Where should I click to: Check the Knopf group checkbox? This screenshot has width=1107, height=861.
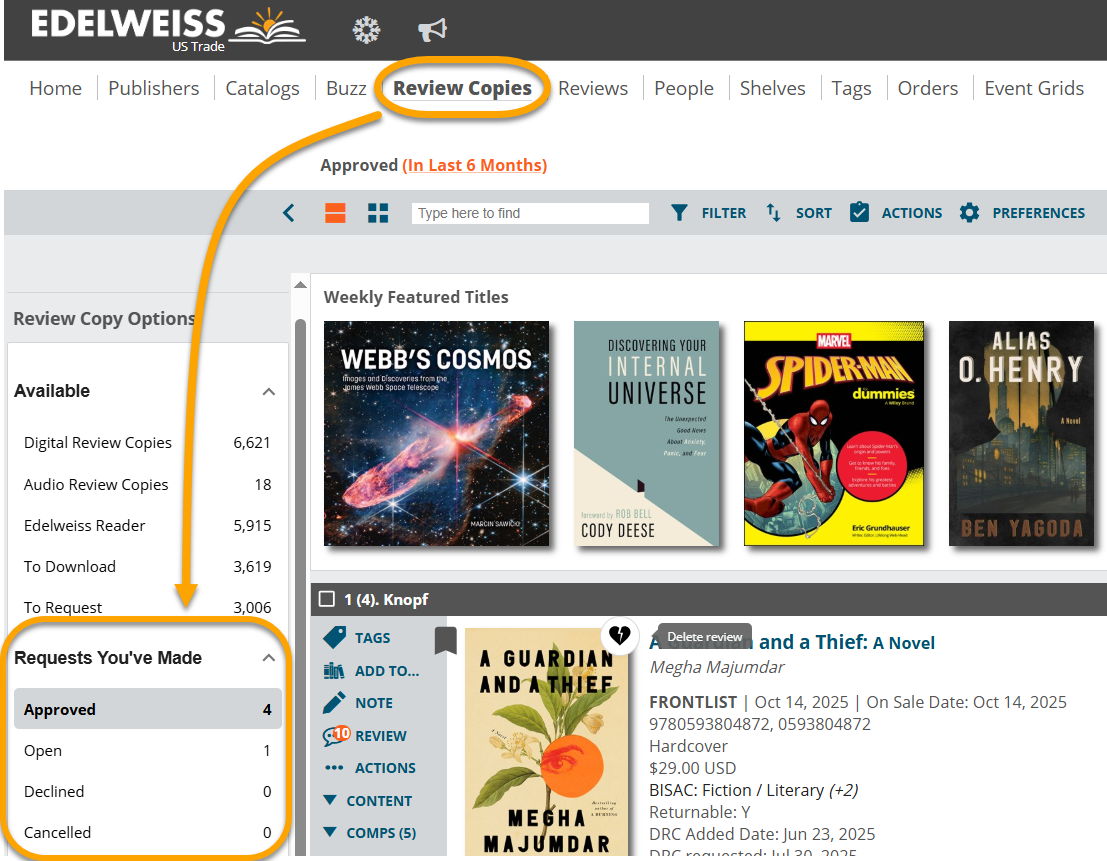[326, 599]
